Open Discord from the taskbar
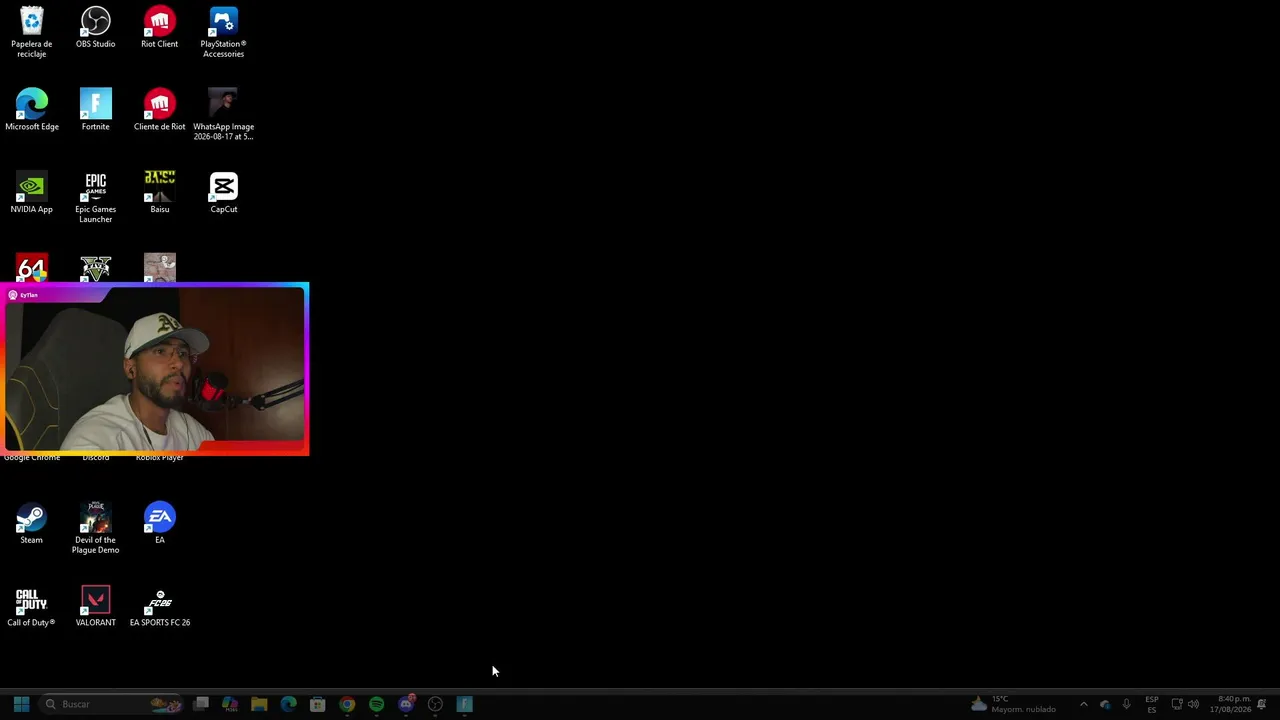The width and height of the screenshot is (1280, 720). point(406,704)
